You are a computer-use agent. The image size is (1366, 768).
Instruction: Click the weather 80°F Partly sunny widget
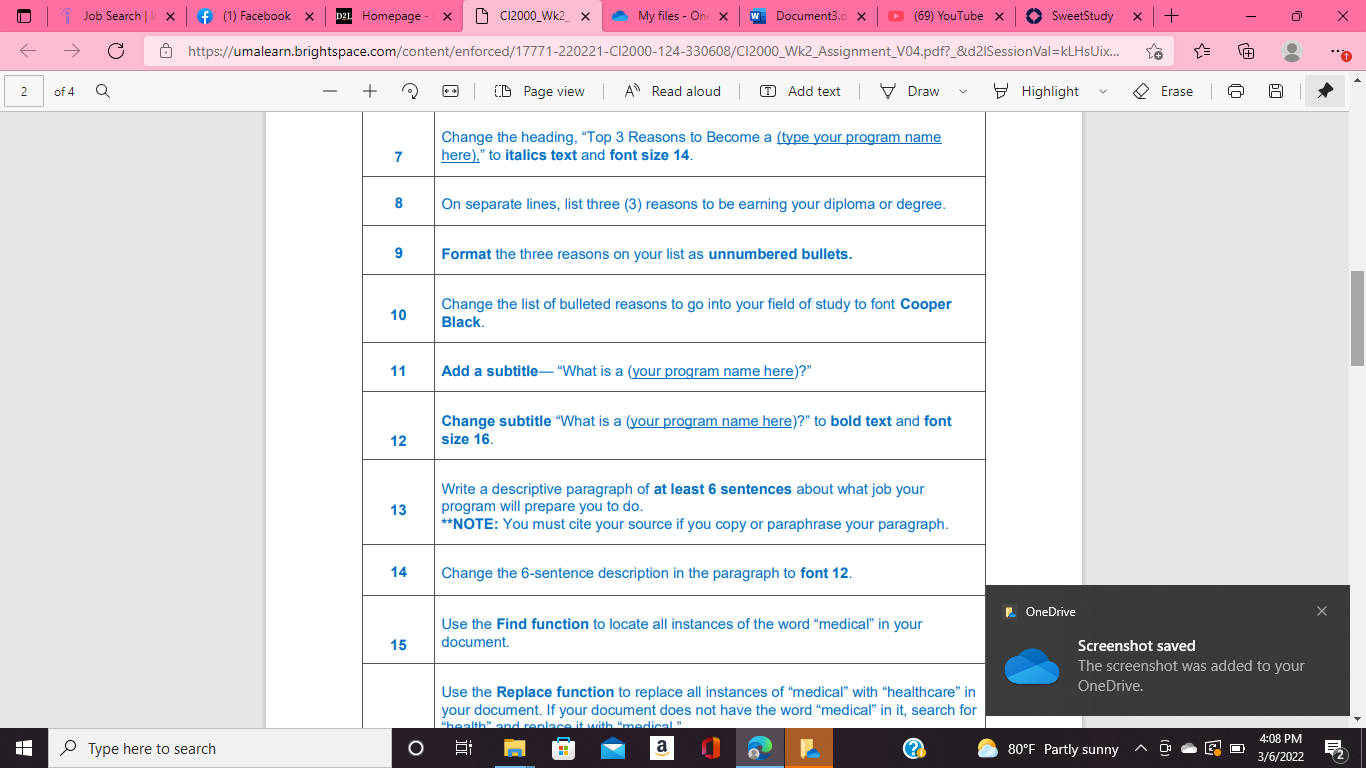click(x=1047, y=748)
